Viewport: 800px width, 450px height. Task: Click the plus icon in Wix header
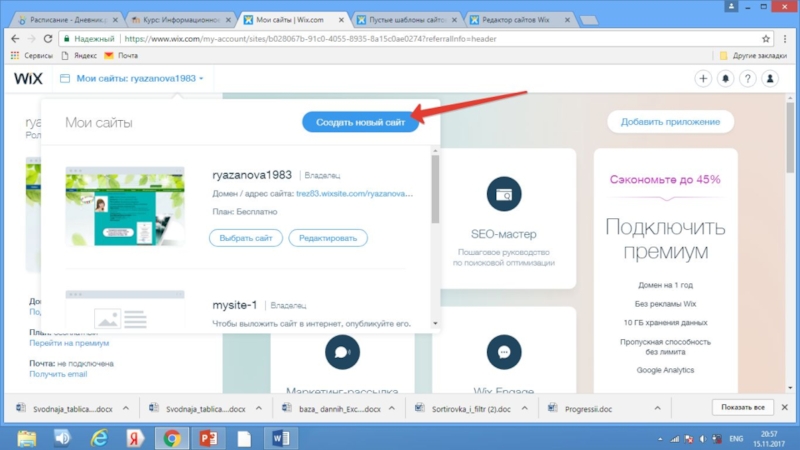pyautogui.click(x=703, y=79)
